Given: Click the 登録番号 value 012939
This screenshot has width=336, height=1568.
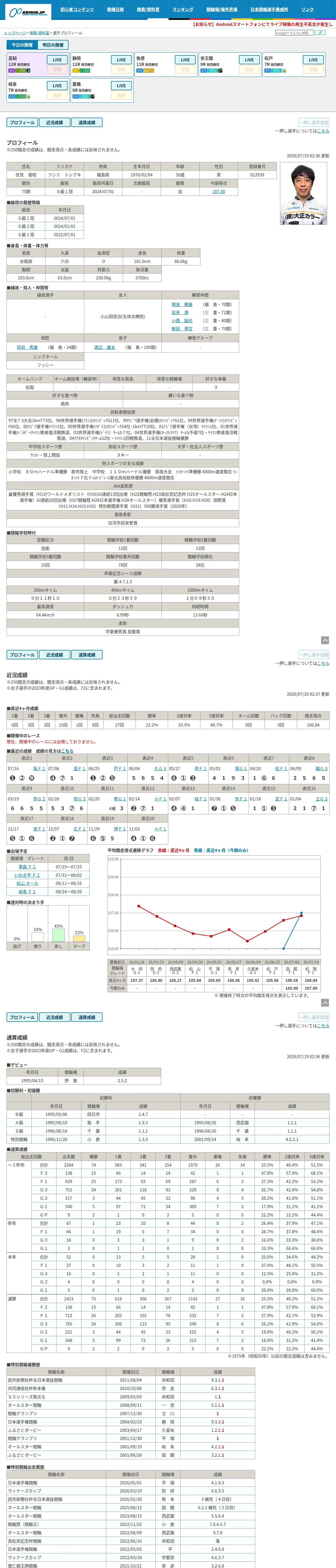Looking at the screenshot, I should coord(257,175).
